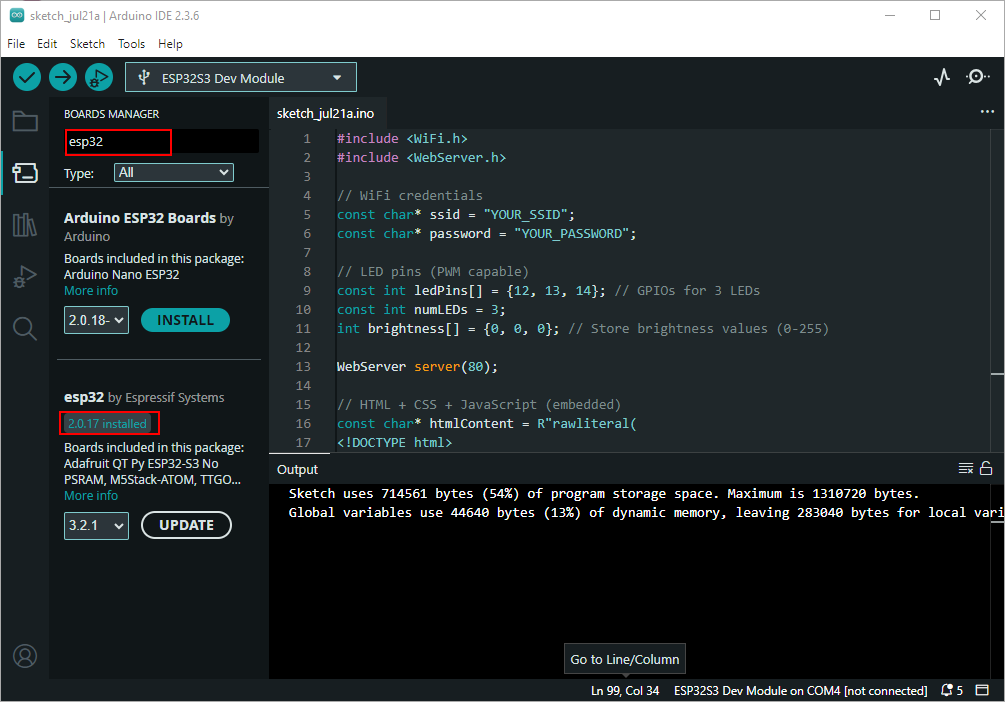This screenshot has height=702, width=1005.
Task: Click the esp32 boards search field
Action: tap(162, 142)
